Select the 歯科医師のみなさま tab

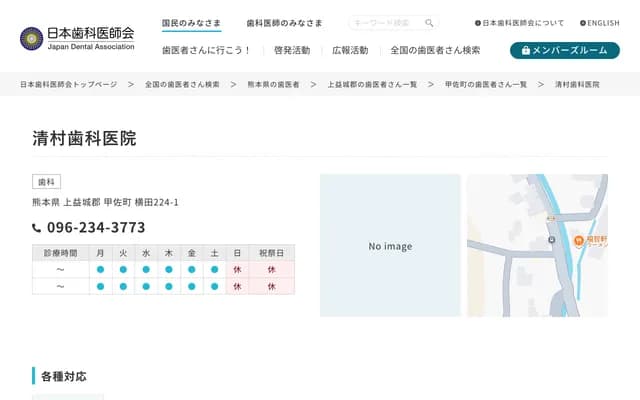pos(284,23)
